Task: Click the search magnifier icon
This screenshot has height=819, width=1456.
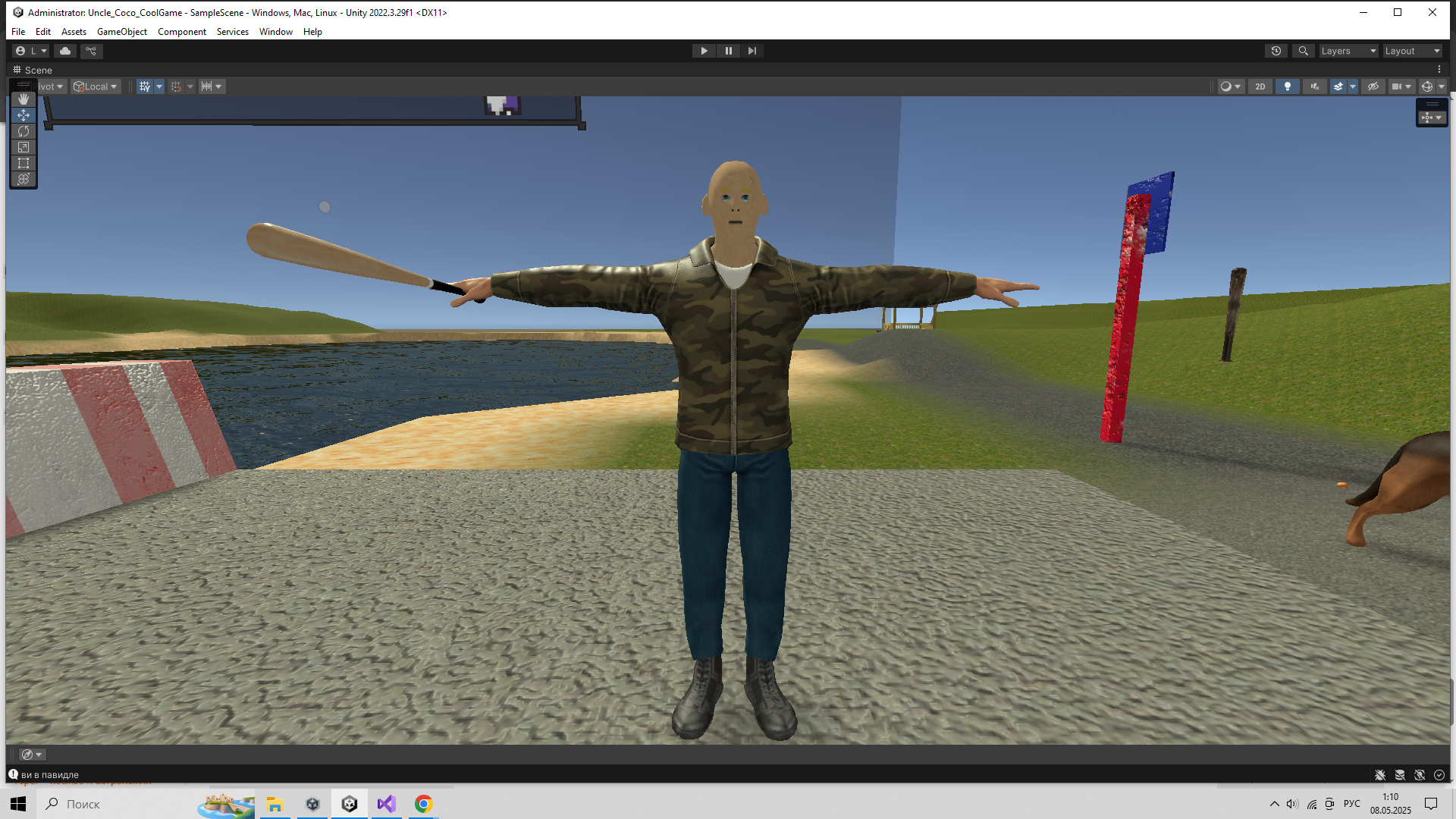Action: coord(1303,51)
